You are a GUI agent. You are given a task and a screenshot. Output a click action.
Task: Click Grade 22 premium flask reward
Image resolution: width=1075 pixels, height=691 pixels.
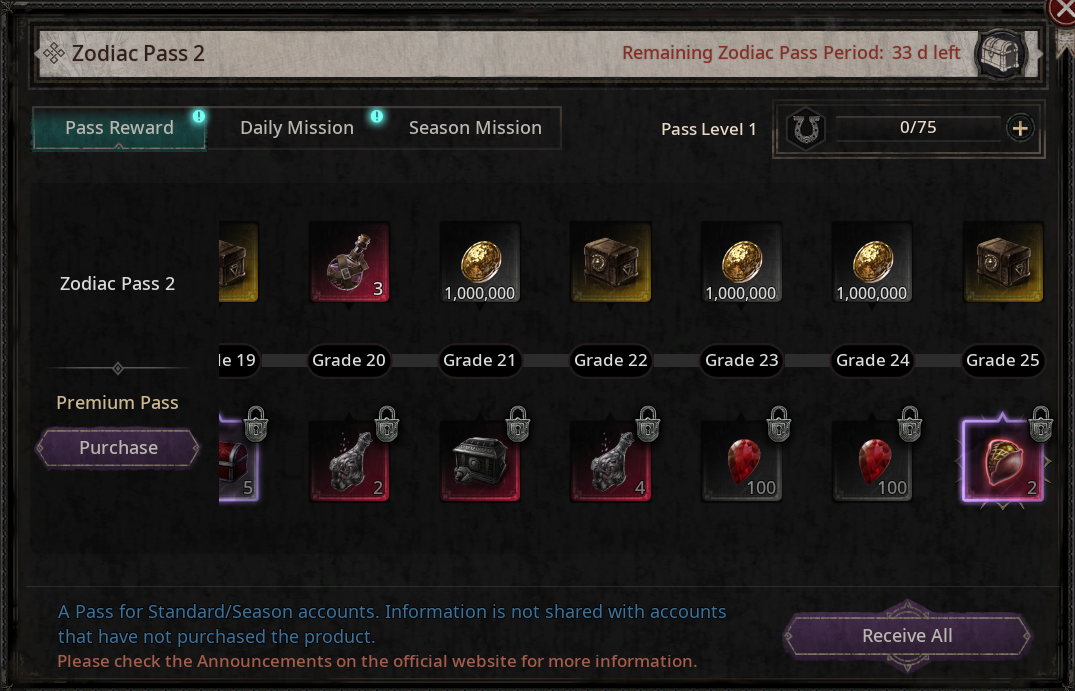(x=611, y=461)
